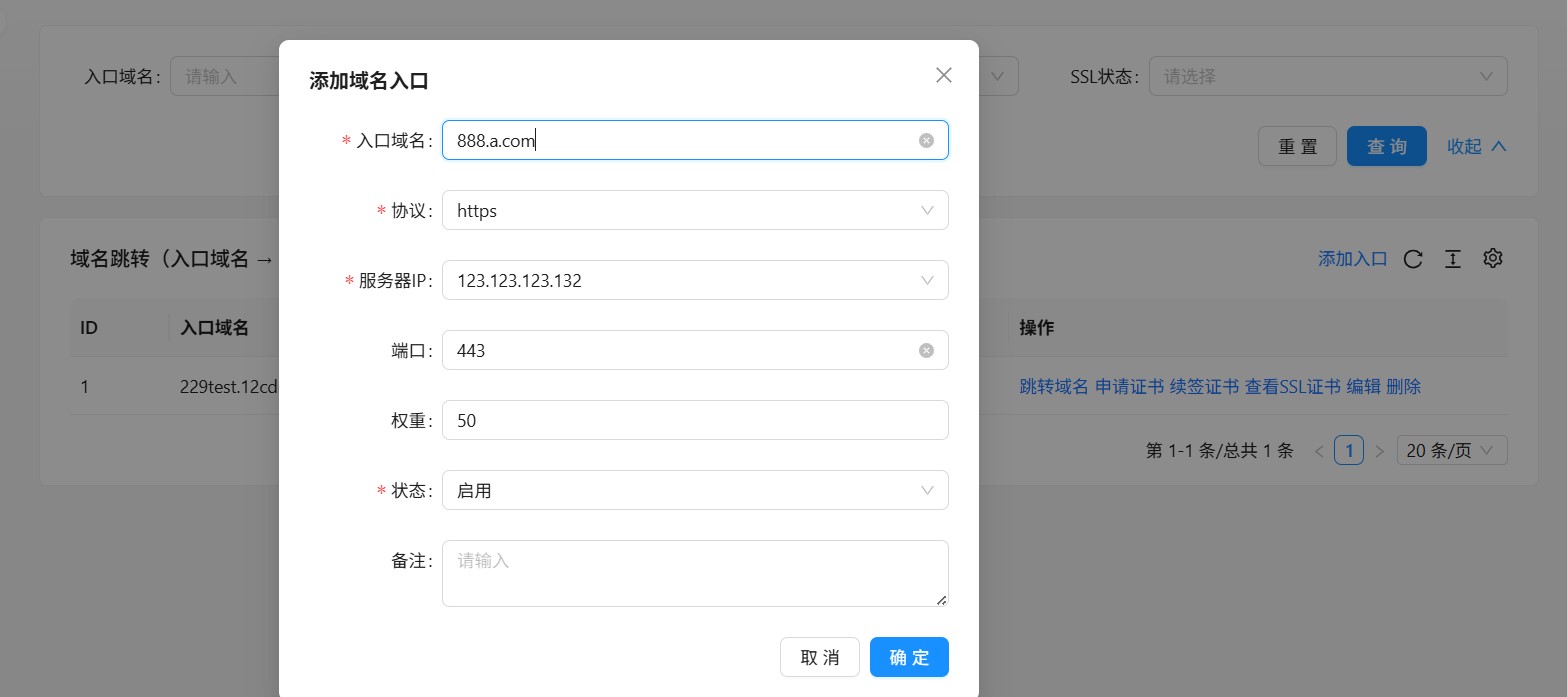Go to previous page arrow in pagination
The image size is (1567, 697).
[1319, 451]
